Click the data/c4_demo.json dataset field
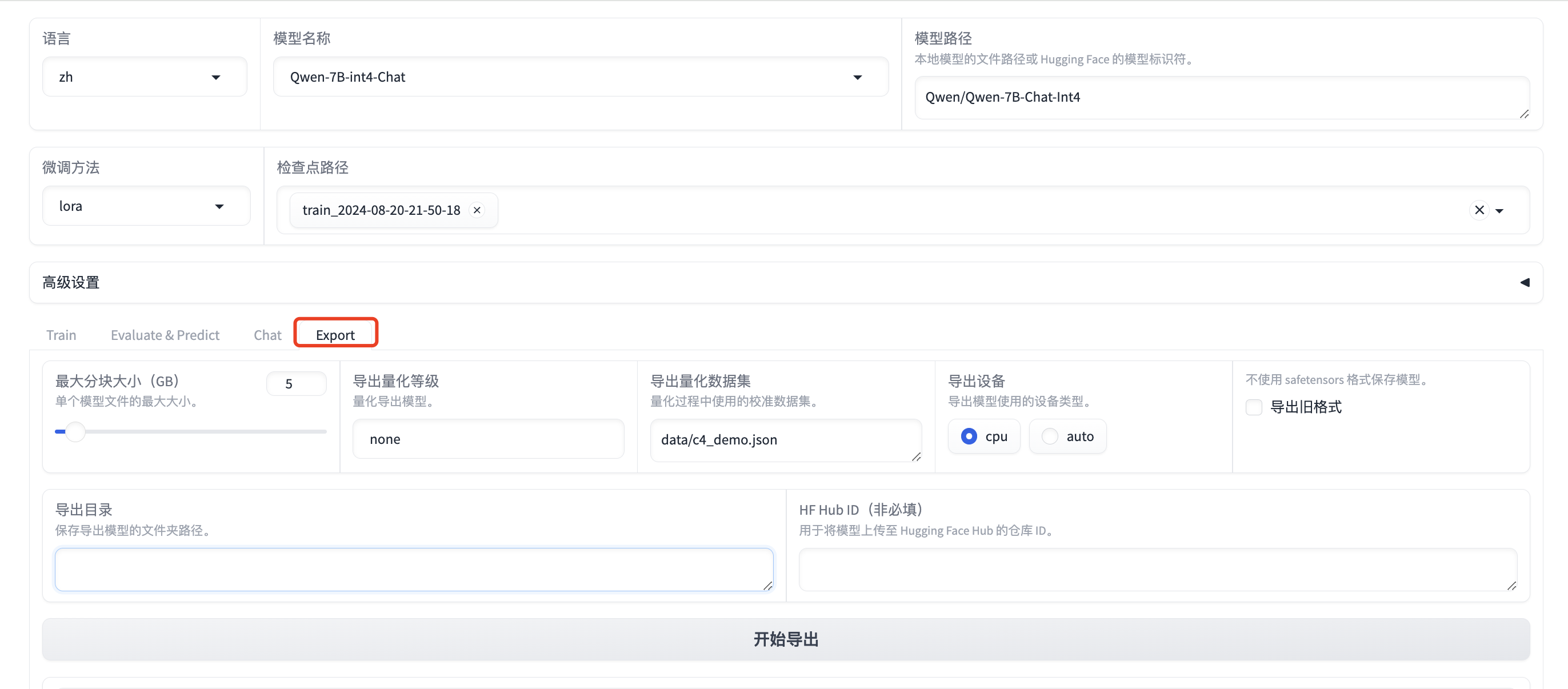 [785, 439]
